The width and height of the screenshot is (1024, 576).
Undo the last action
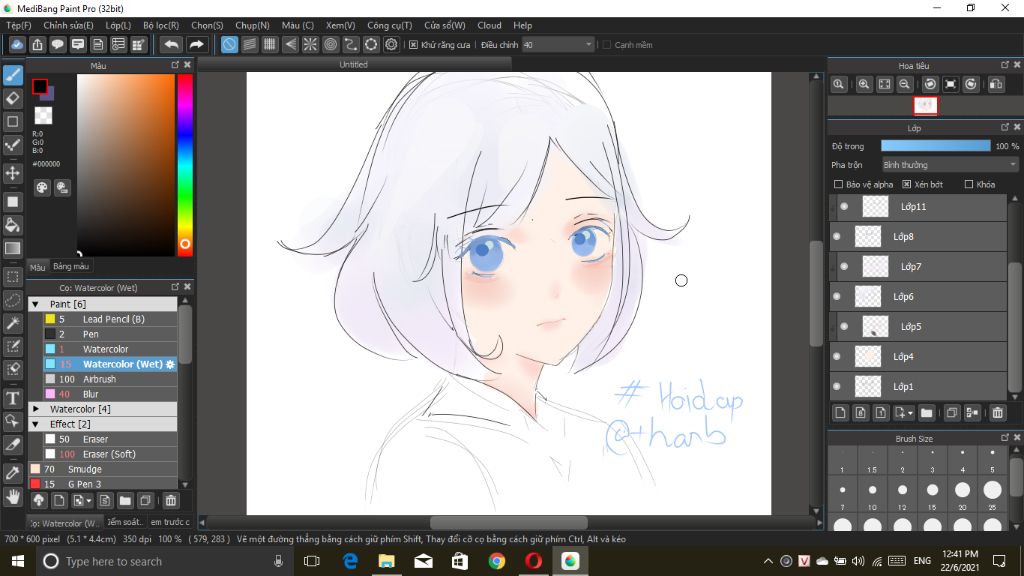(171, 44)
